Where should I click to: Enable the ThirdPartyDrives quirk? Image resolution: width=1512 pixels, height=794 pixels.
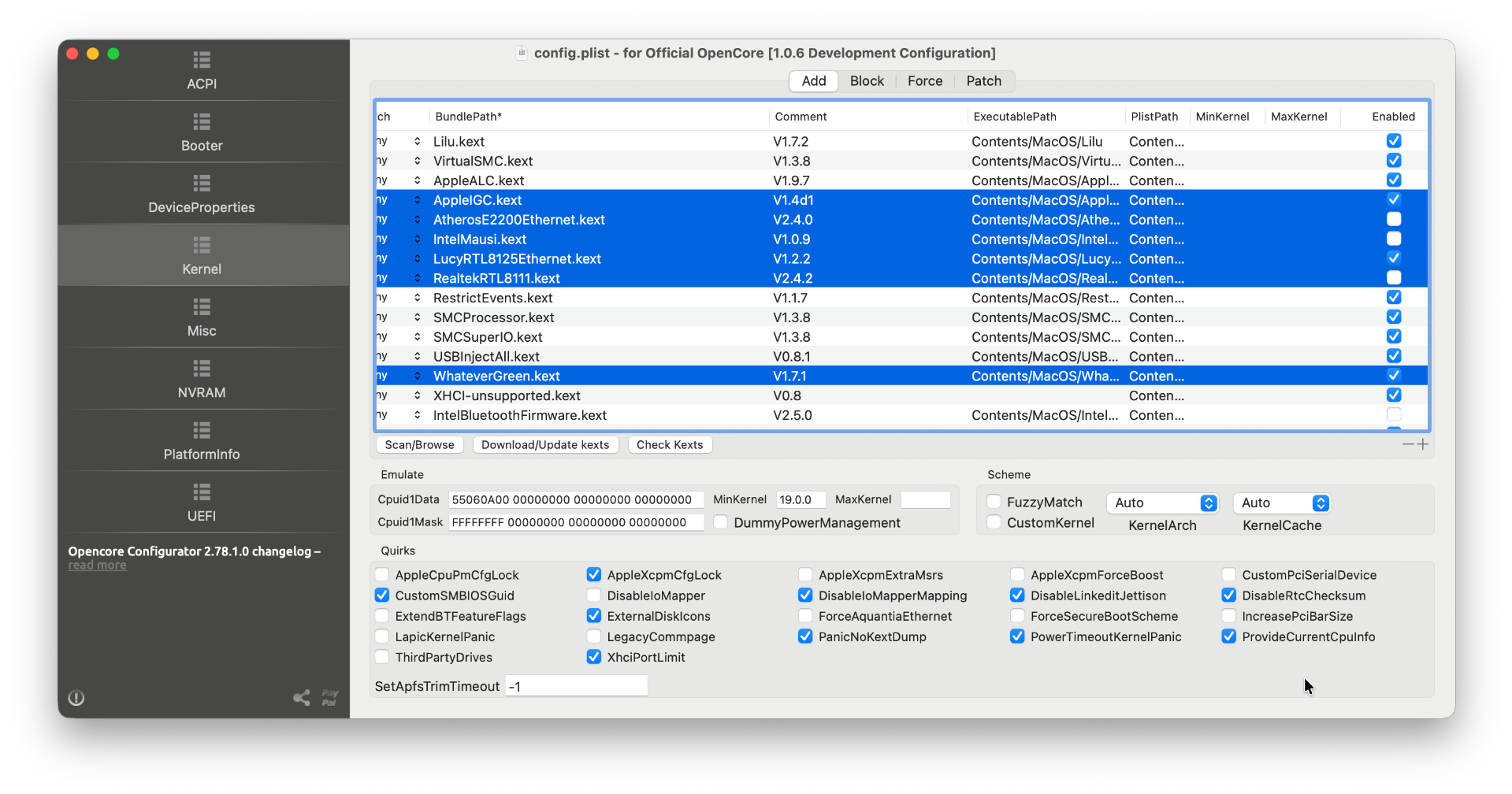[382, 656]
